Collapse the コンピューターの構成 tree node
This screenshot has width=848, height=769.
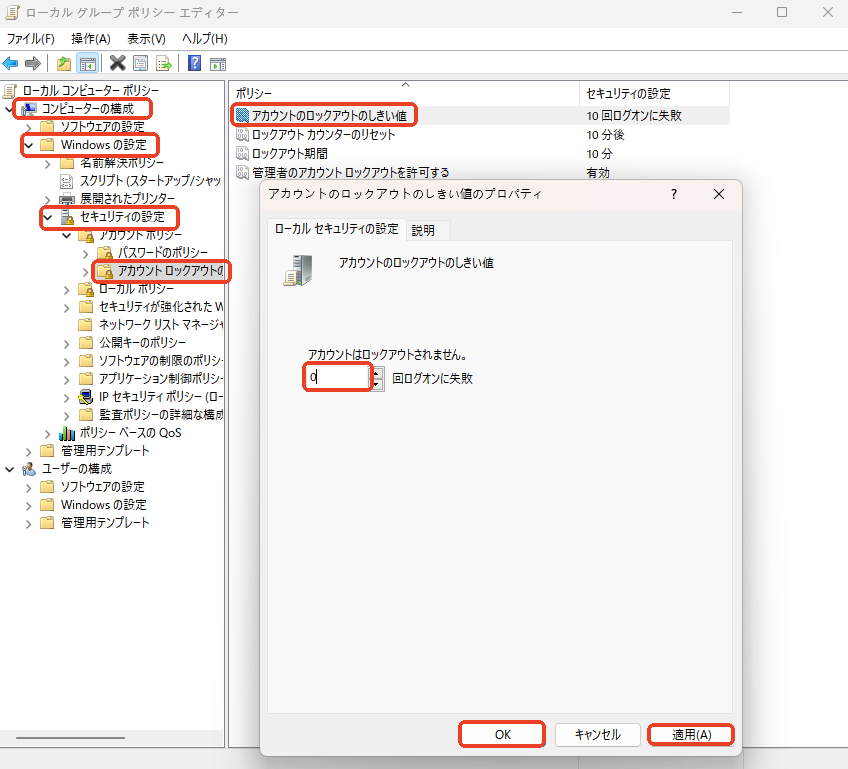point(10,108)
